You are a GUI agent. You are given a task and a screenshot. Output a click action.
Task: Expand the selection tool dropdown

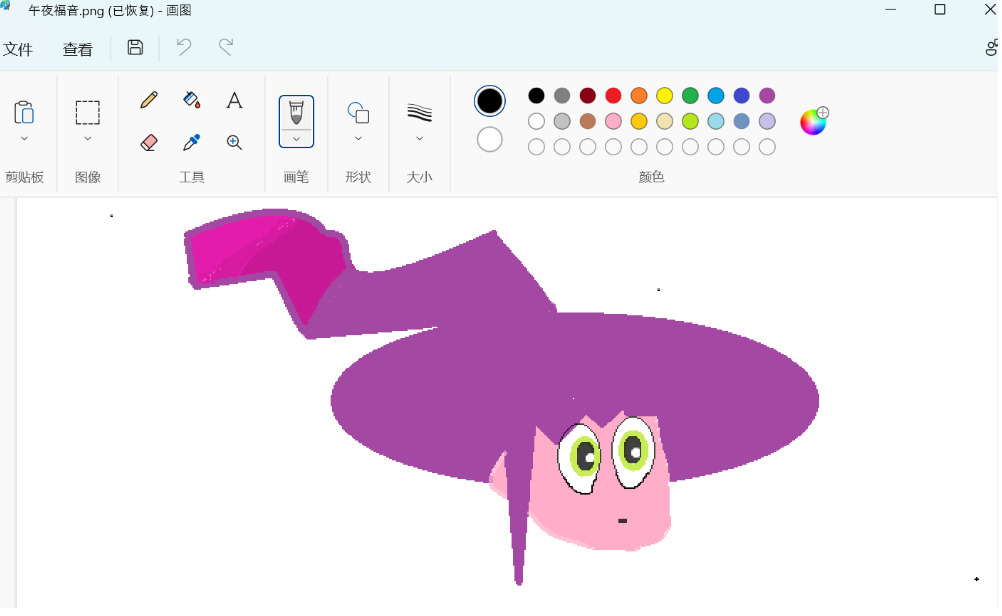(88, 139)
